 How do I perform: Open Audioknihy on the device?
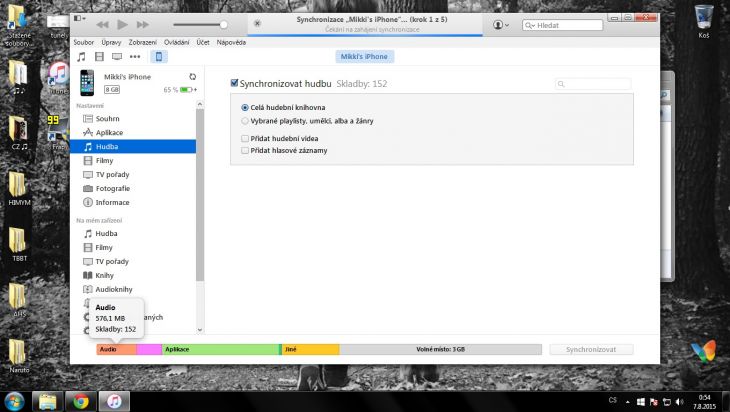click(114, 290)
